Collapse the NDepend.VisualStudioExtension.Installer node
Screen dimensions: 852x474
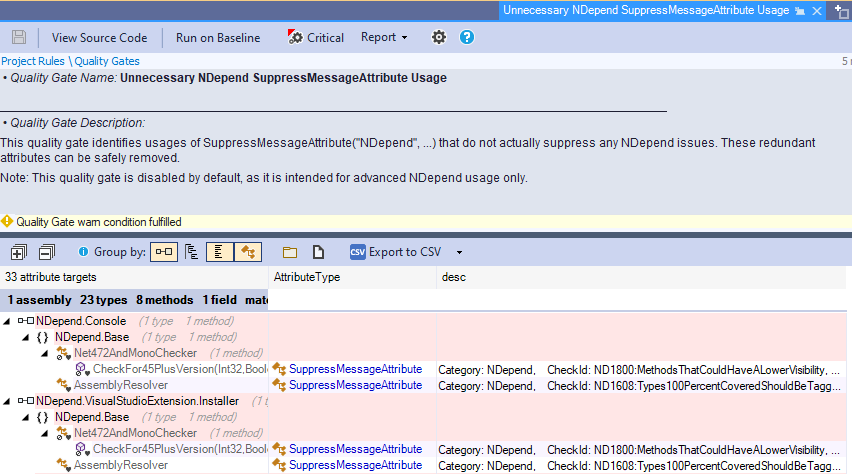8,401
